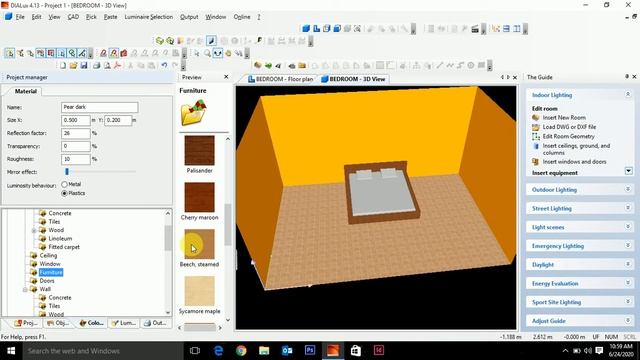Open Microsoft Edge from the taskbar
The height and width of the screenshot is (360, 640).
218,351
